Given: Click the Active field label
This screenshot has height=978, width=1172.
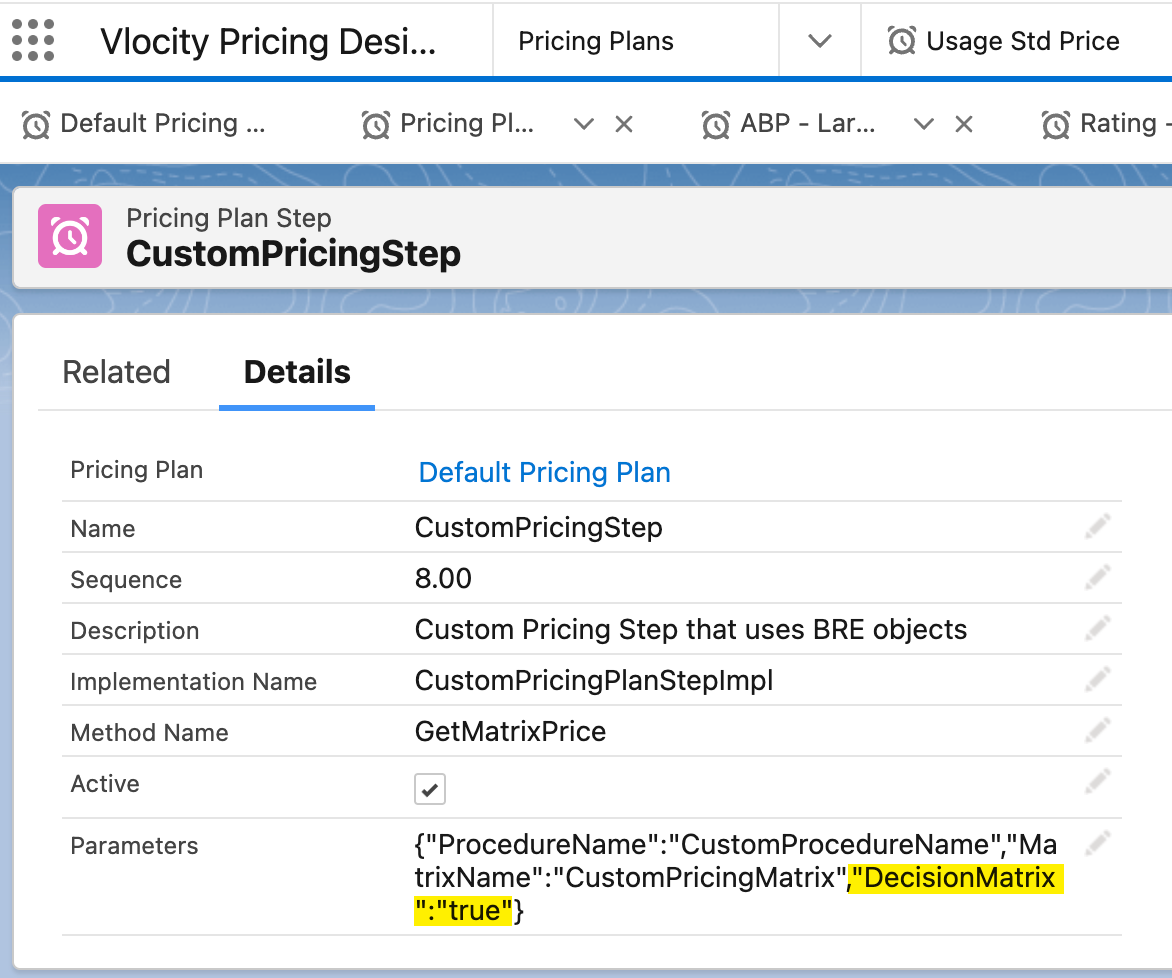Looking at the screenshot, I should pyautogui.click(x=105, y=784).
